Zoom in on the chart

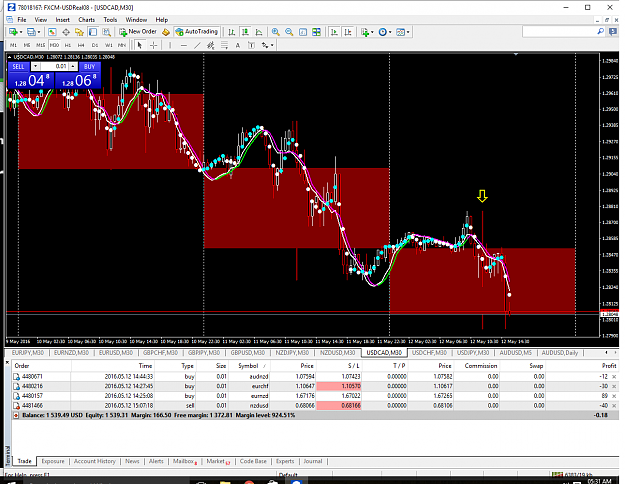pyautogui.click(x=275, y=32)
